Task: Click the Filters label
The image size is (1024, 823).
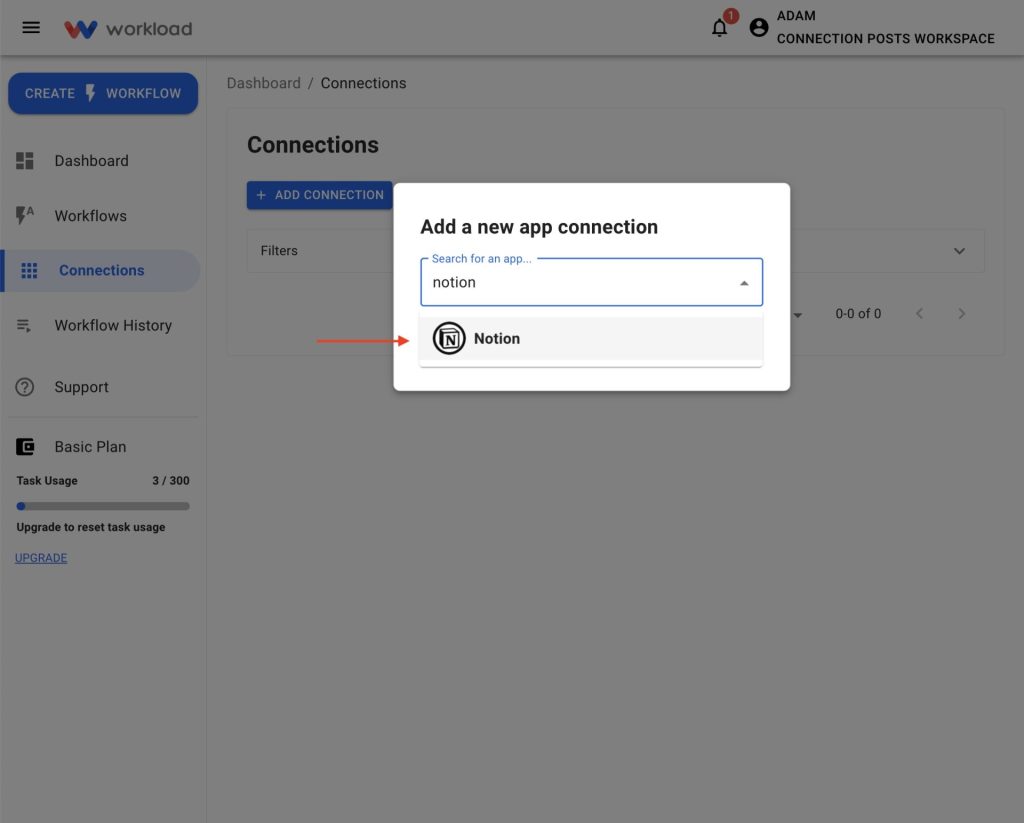Action: tap(279, 251)
